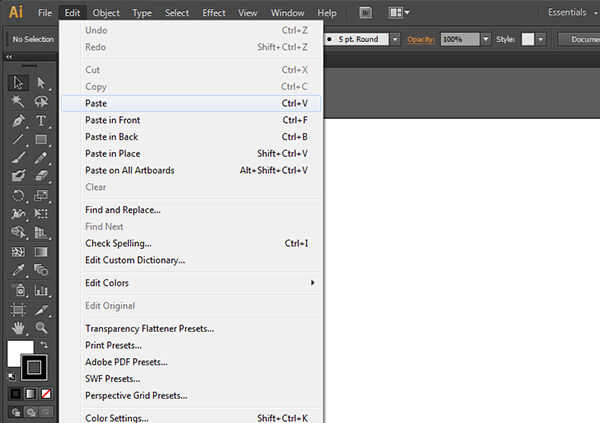The image size is (600, 423).
Task: Click the Opacity 100% field
Action: click(460, 39)
